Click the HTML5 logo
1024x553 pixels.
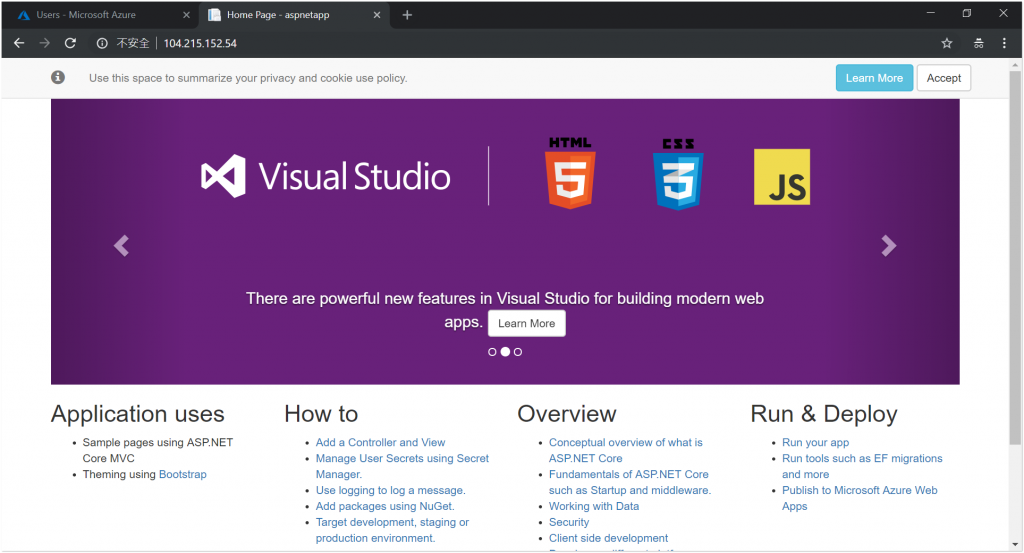pos(570,173)
